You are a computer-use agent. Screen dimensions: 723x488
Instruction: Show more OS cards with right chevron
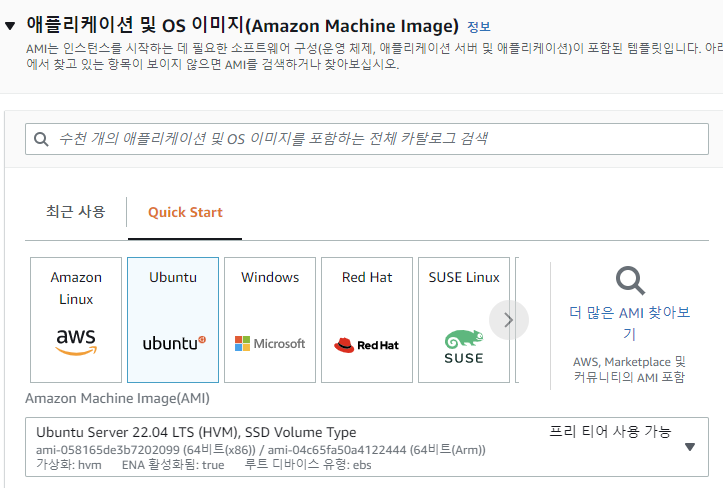pos(509,320)
